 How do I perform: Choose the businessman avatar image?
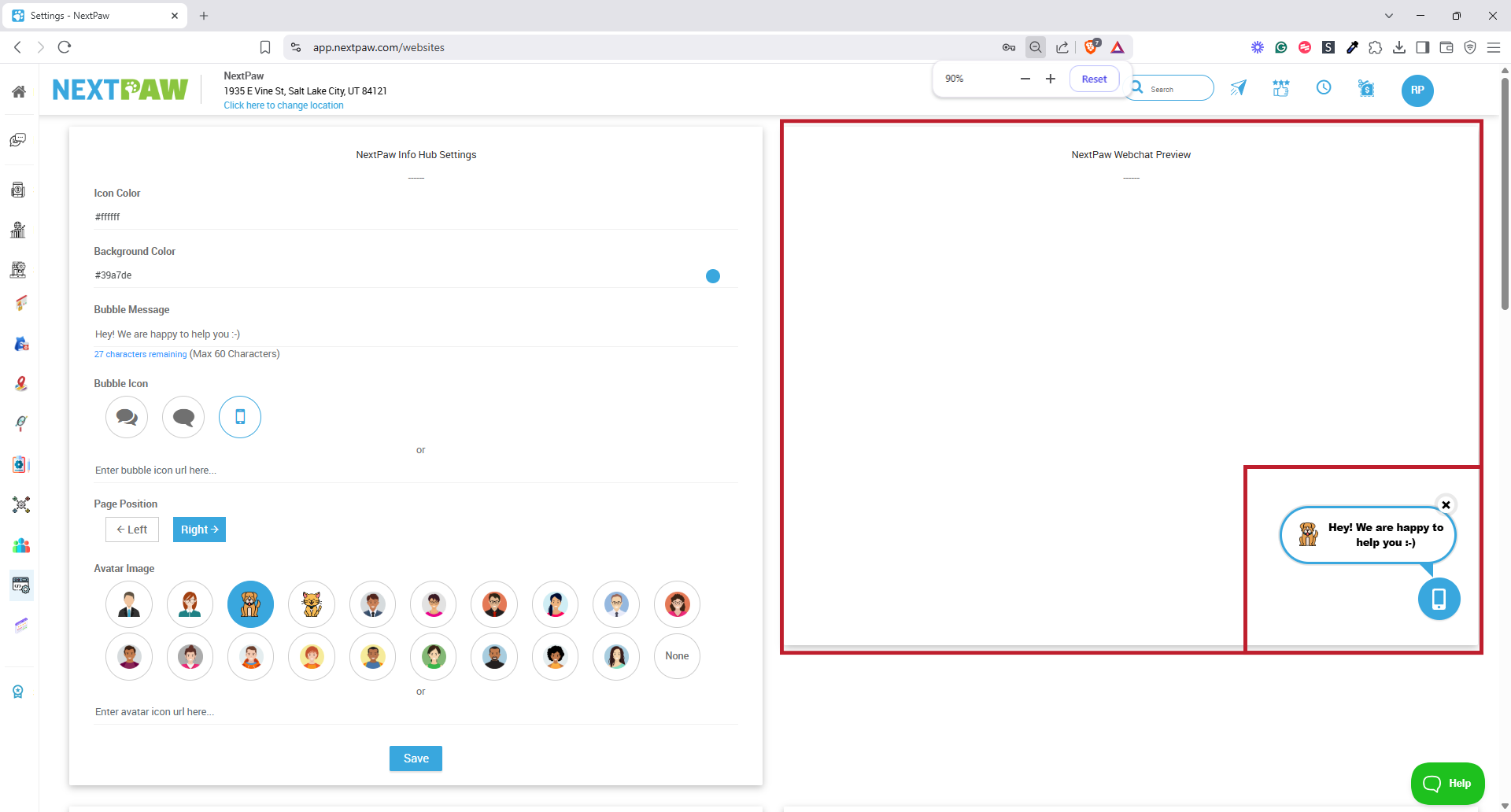coord(129,604)
